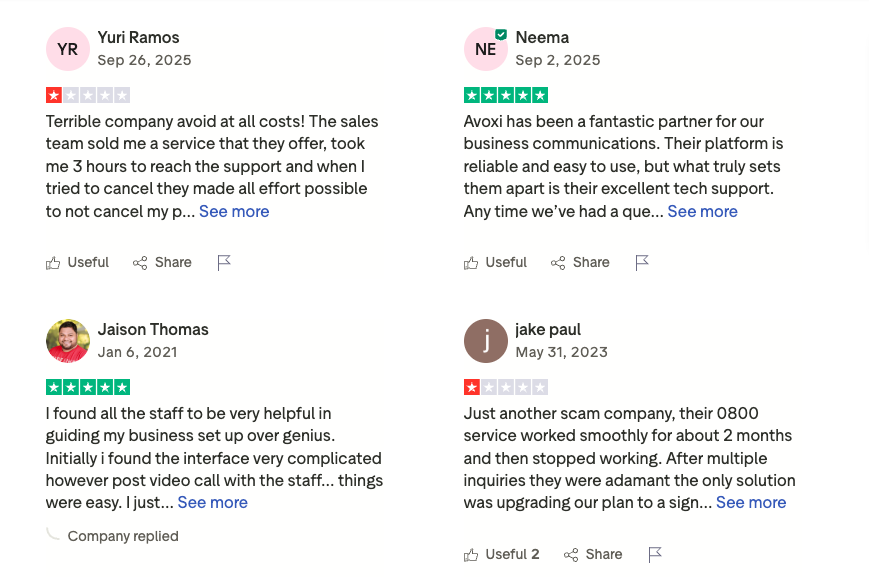Open Jaison Thomas reviewer profile name

153,329
